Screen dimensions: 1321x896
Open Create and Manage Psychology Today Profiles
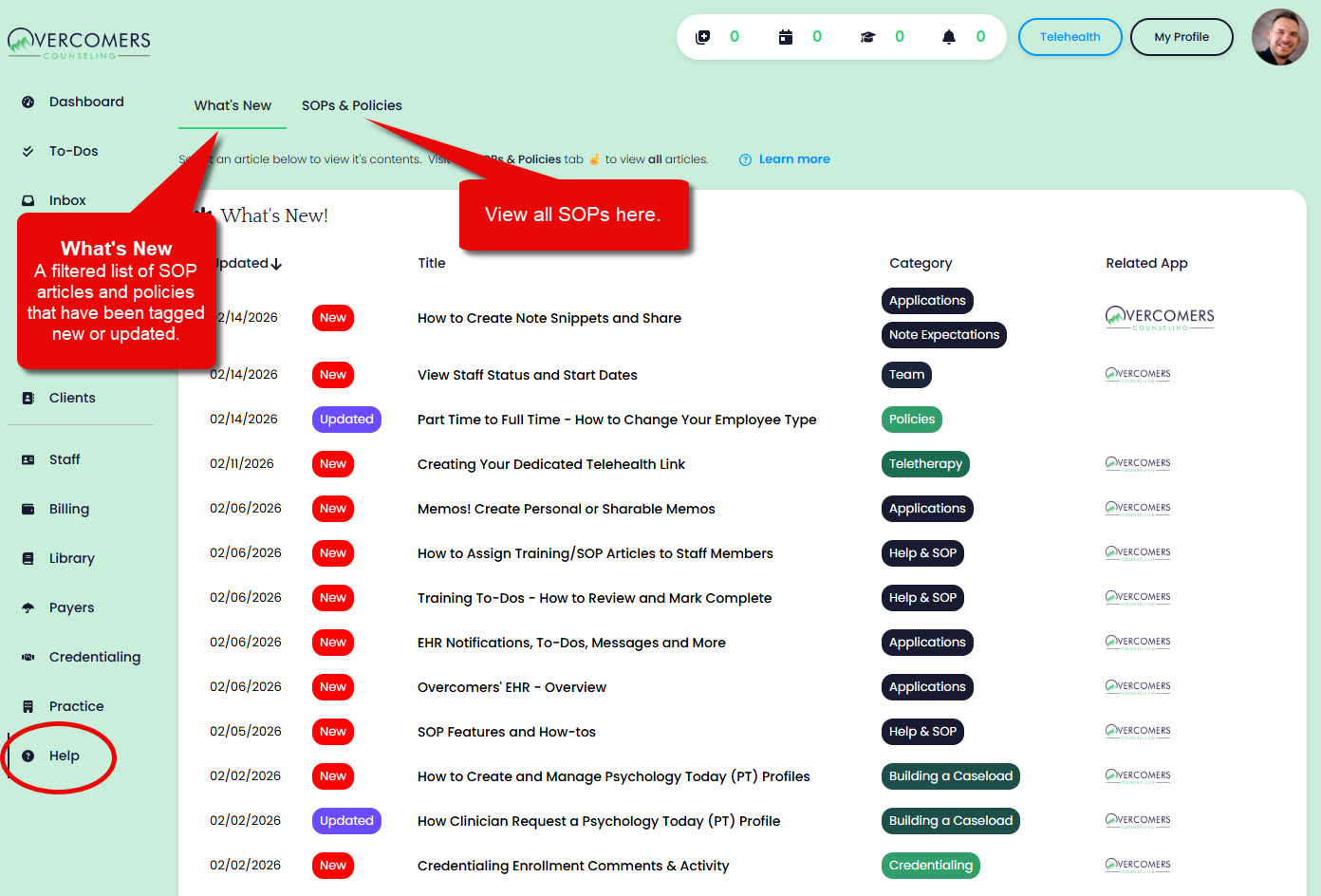click(x=614, y=776)
